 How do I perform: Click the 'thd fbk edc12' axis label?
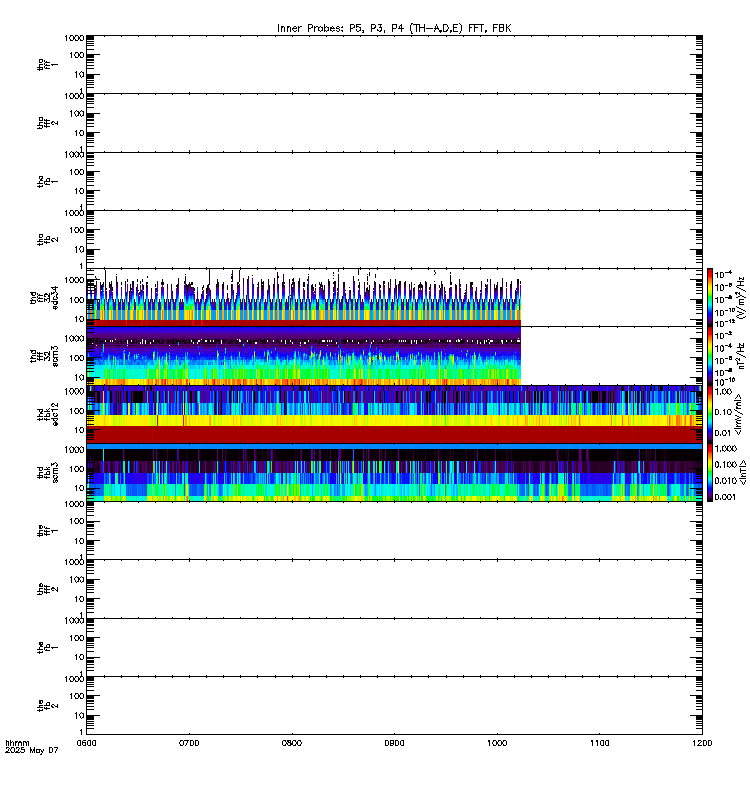click(47, 414)
